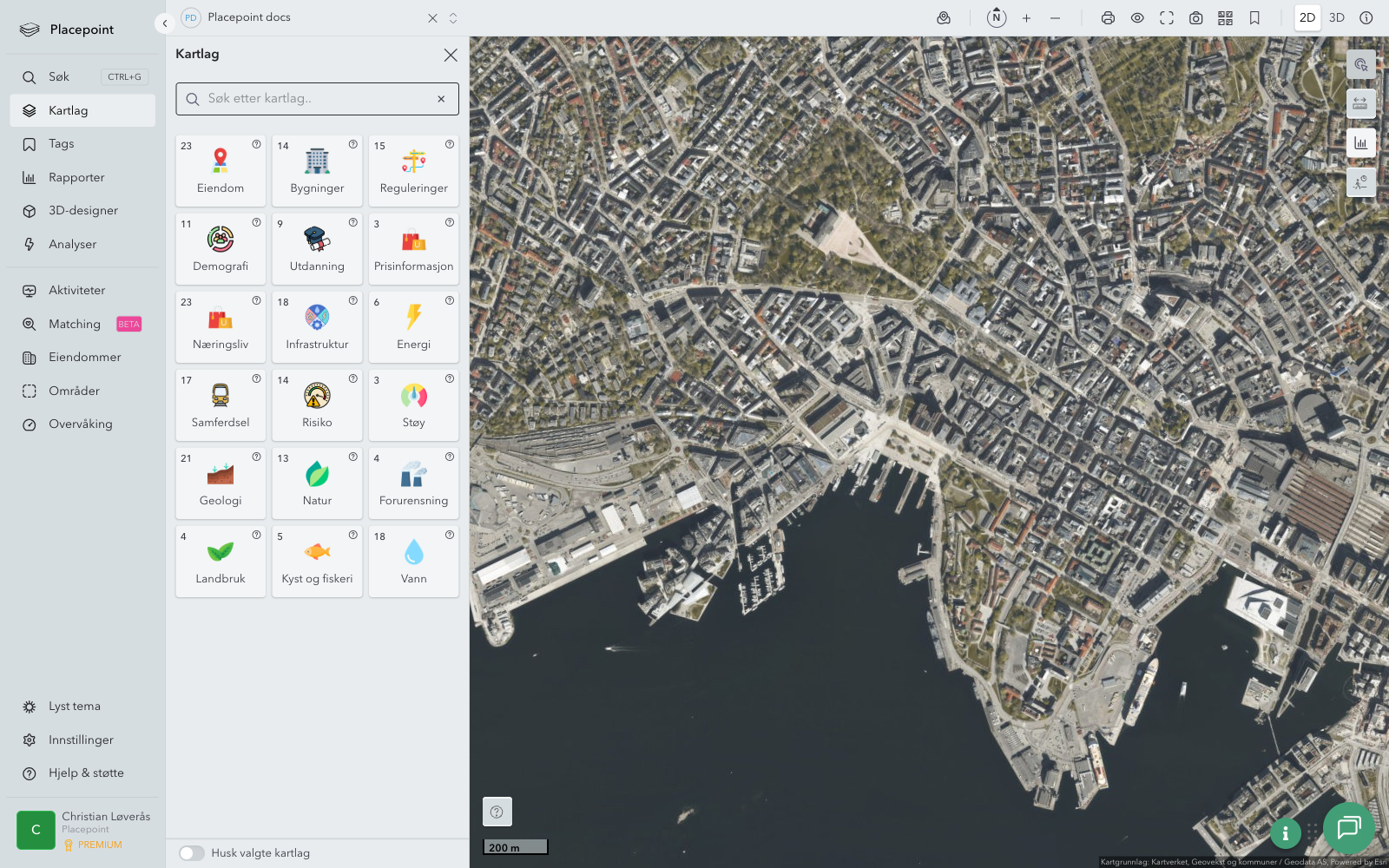The height and width of the screenshot is (868, 1389).
Task: Toggle visibility with the eye icon
Action: click(x=1137, y=18)
